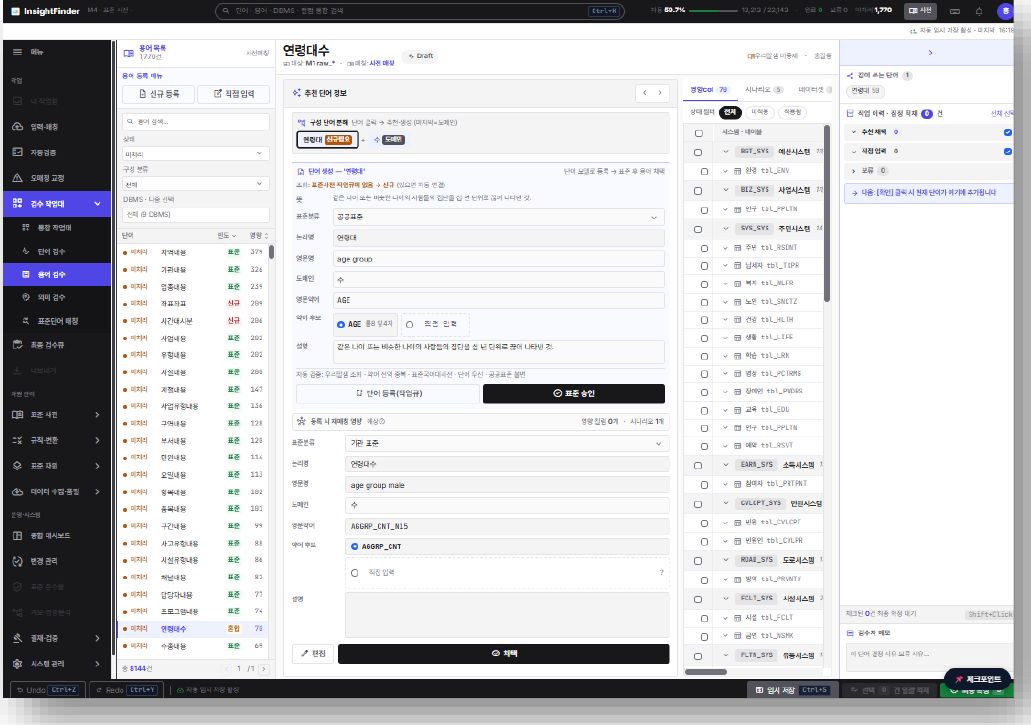Viewport: 1031px width, 725px height.
Task: Check the BIZ_SYS 사업시스템 checkbox
Action: coord(698,191)
